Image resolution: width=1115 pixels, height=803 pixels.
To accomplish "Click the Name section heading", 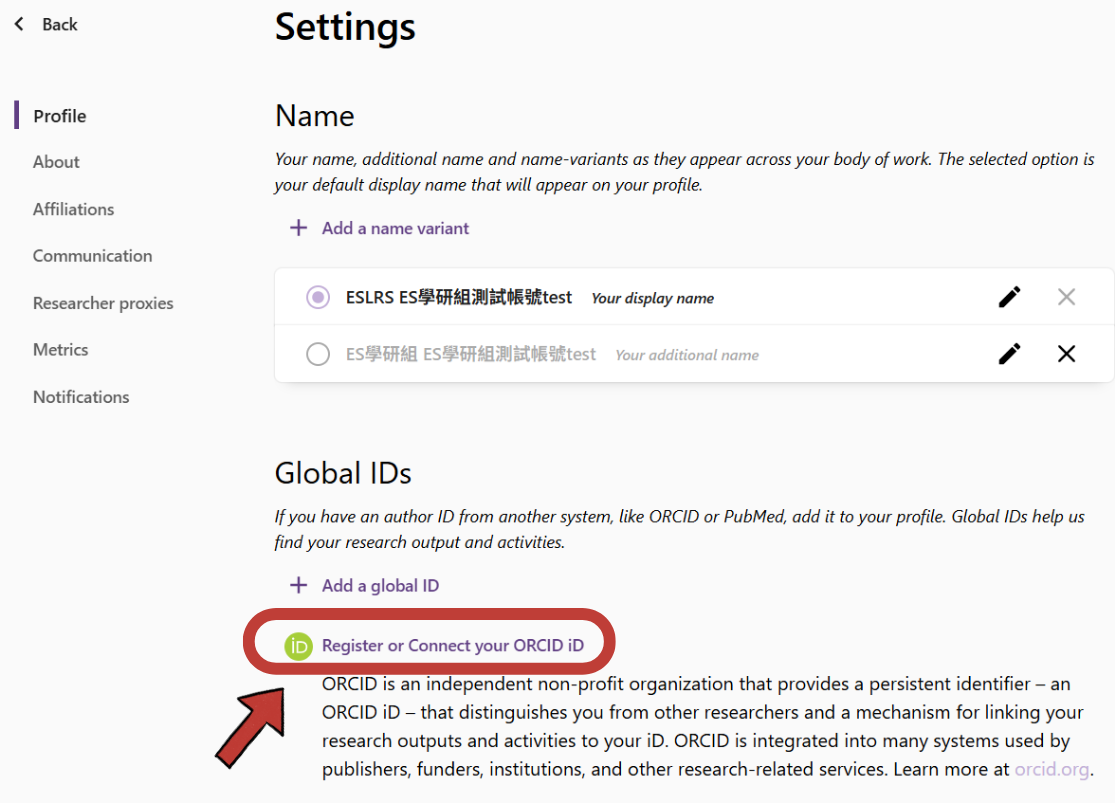I will click(x=315, y=116).
